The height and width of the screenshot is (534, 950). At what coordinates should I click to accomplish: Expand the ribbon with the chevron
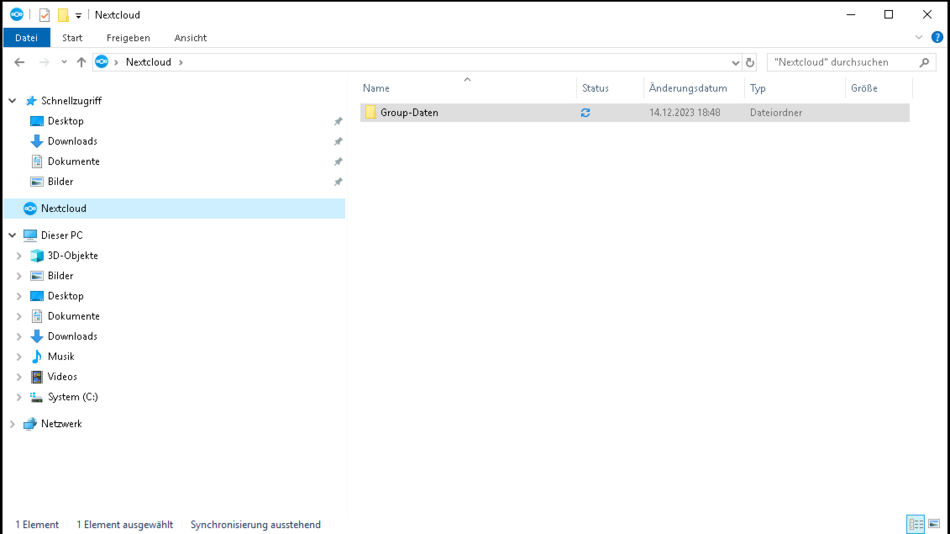918,38
